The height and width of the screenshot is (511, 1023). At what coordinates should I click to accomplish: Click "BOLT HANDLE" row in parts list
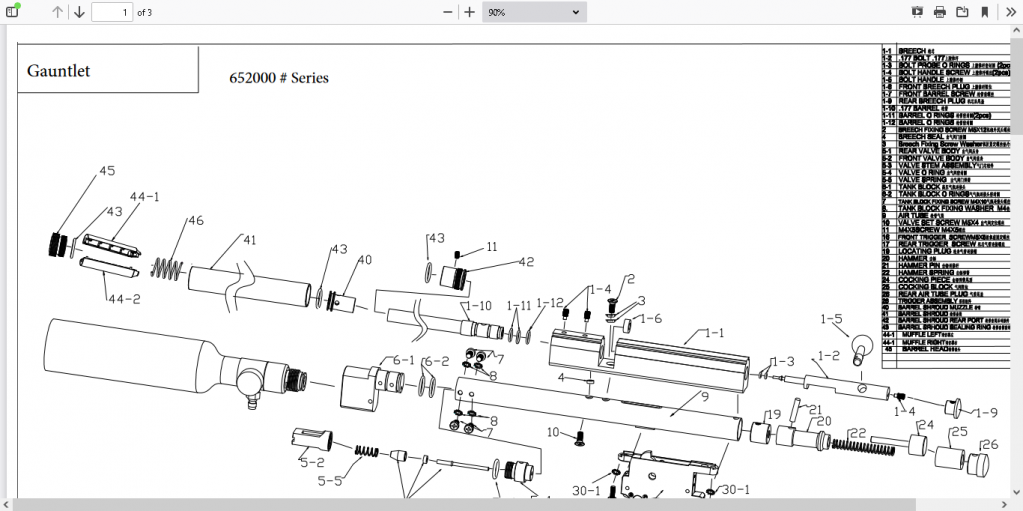click(x=946, y=79)
